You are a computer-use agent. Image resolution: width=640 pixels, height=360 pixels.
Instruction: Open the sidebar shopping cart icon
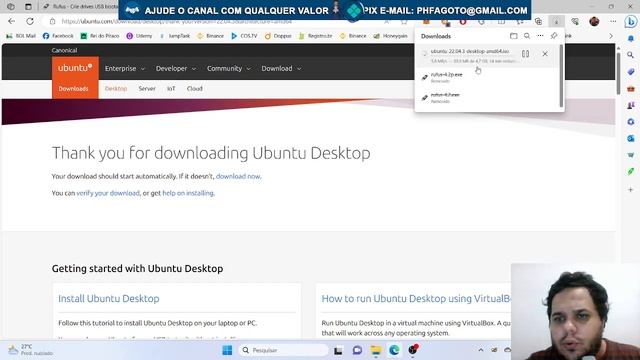[x=631, y=155]
